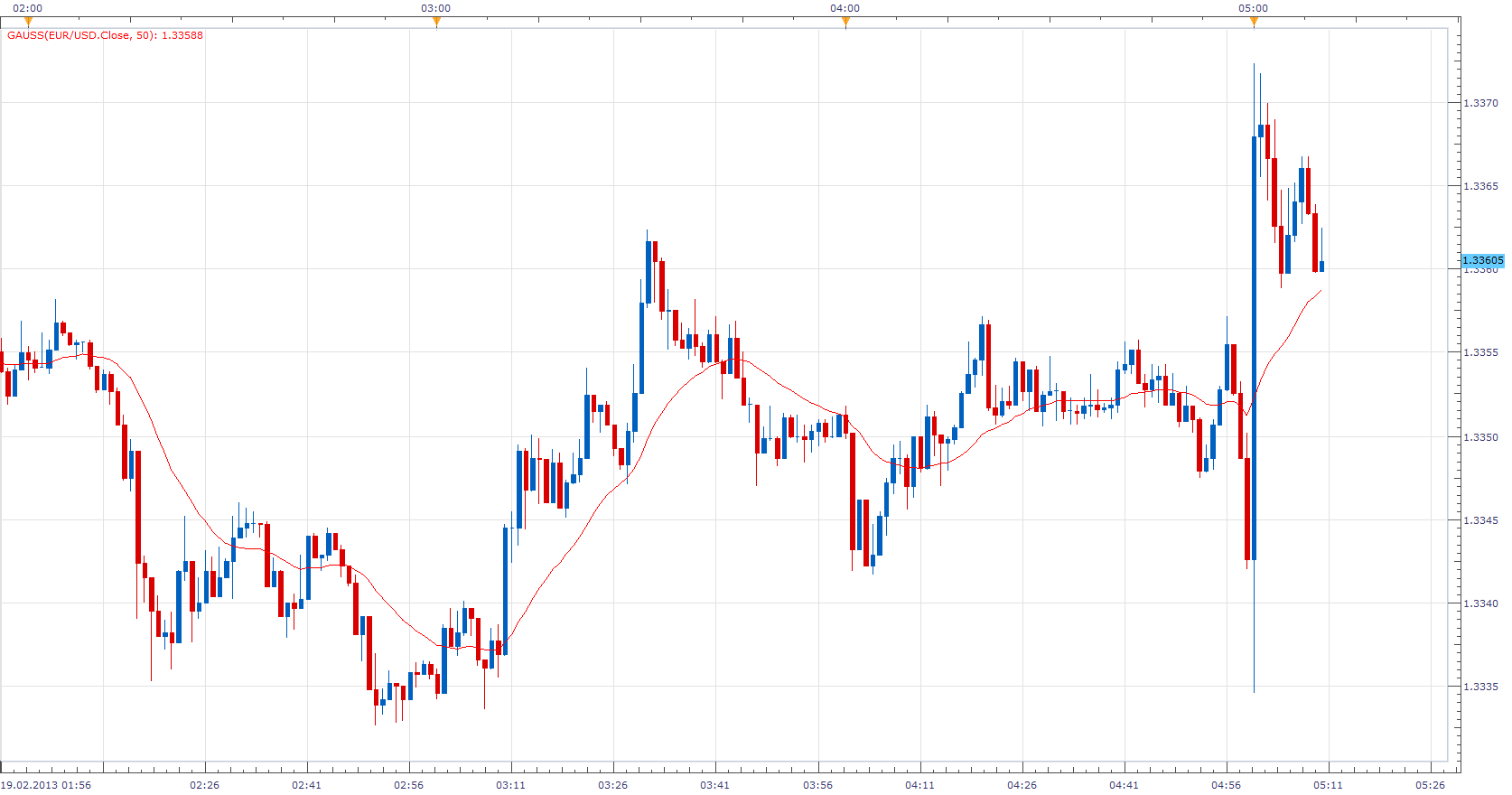Image resolution: width=1512 pixels, height=795 pixels.
Task: Click the 1.3340 price axis label
Action: click(x=1480, y=603)
